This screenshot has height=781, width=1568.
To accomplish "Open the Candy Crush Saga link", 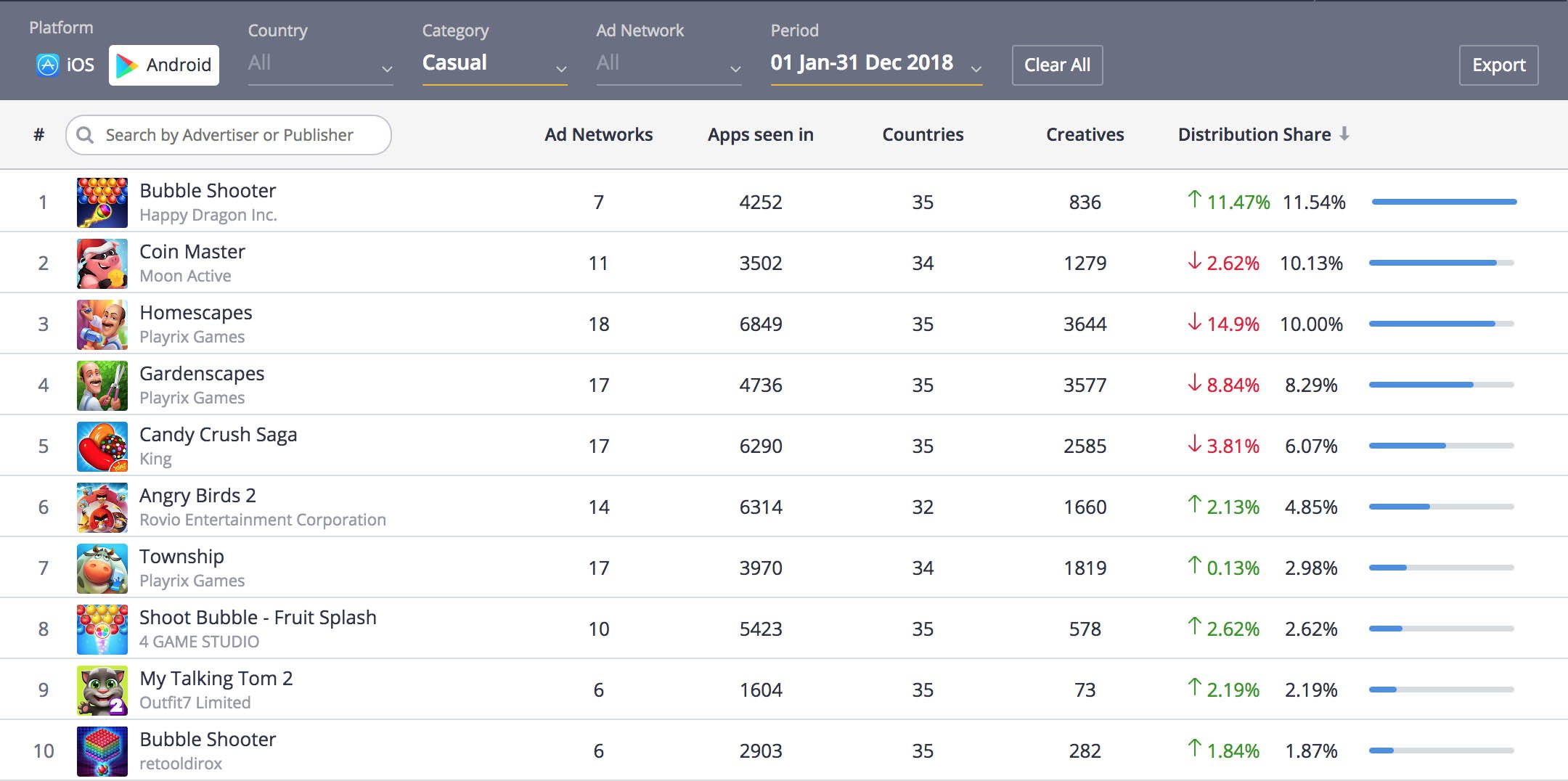I will 219,435.
